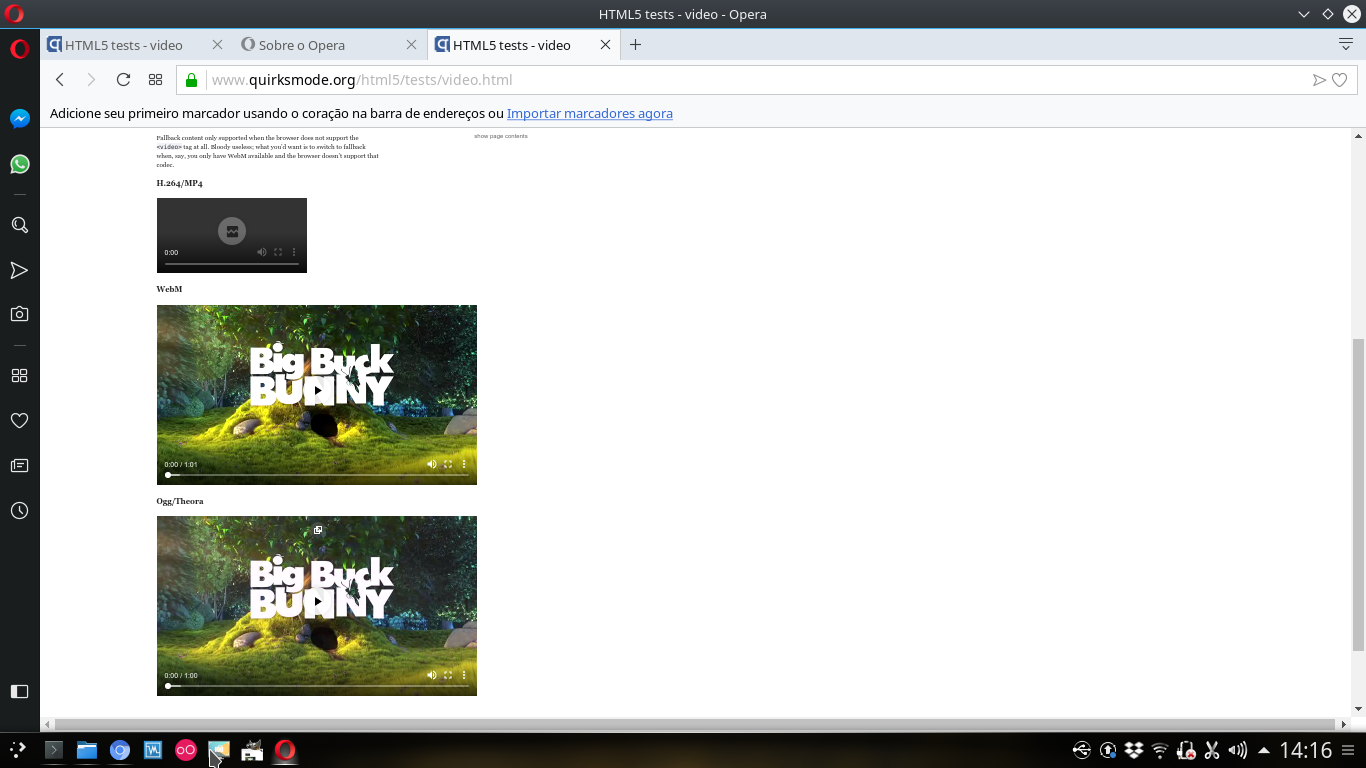Open WhatsApp in the sidebar
The width and height of the screenshot is (1366, 768).
tap(19, 164)
